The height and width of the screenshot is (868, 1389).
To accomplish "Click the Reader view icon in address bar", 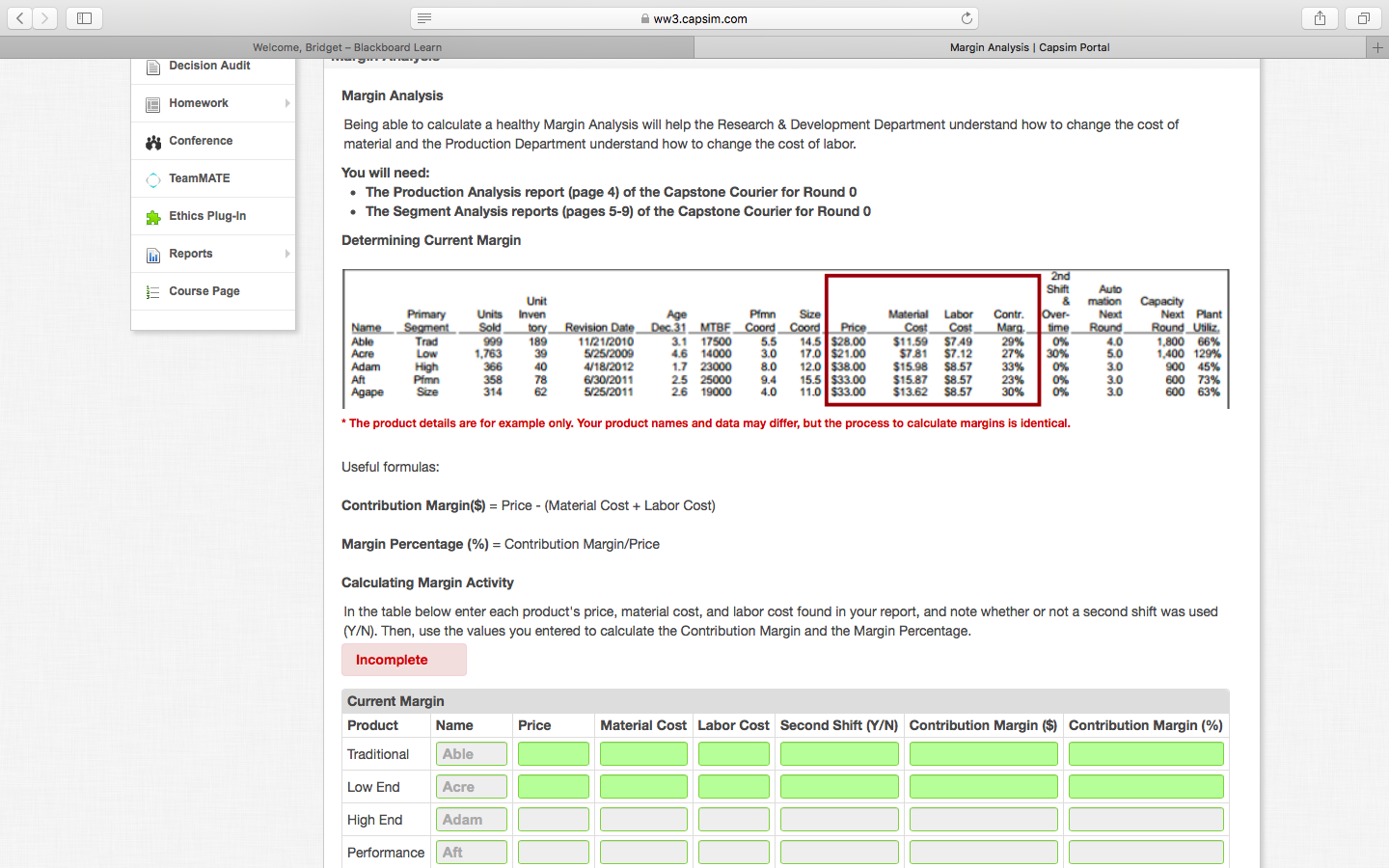I will tap(424, 17).
